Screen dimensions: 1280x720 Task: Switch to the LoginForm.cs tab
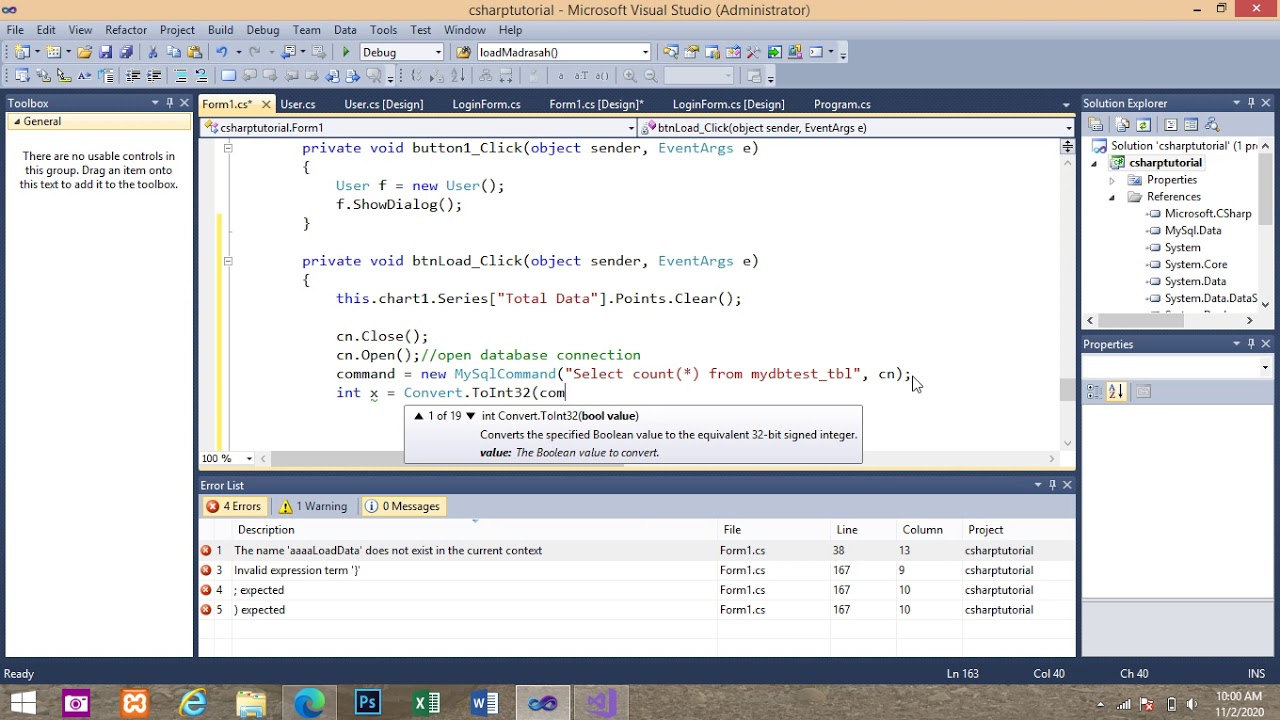click(486, 104)
